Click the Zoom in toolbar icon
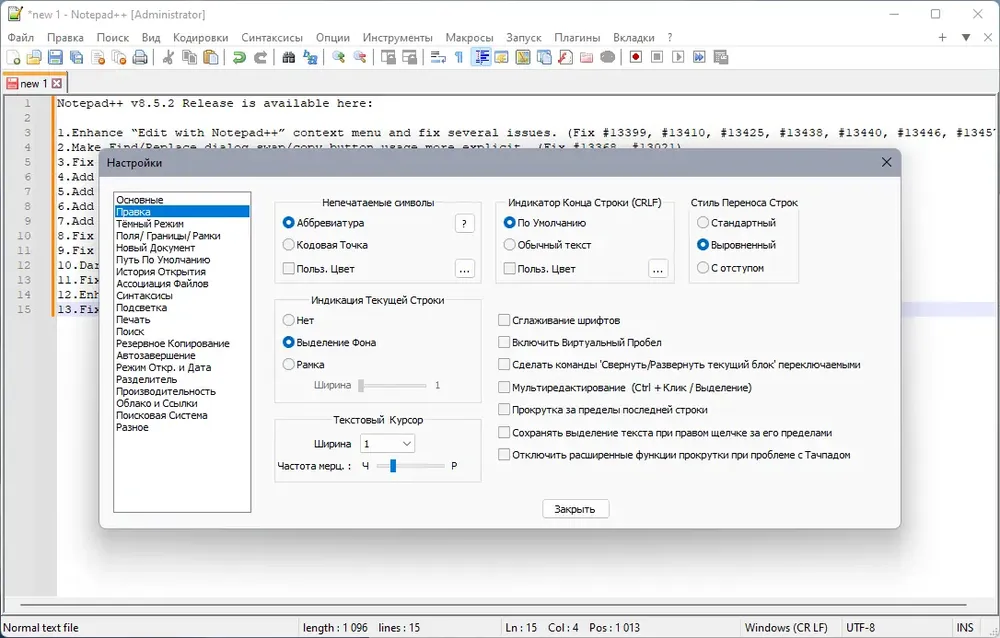 (x=339, y=57)
